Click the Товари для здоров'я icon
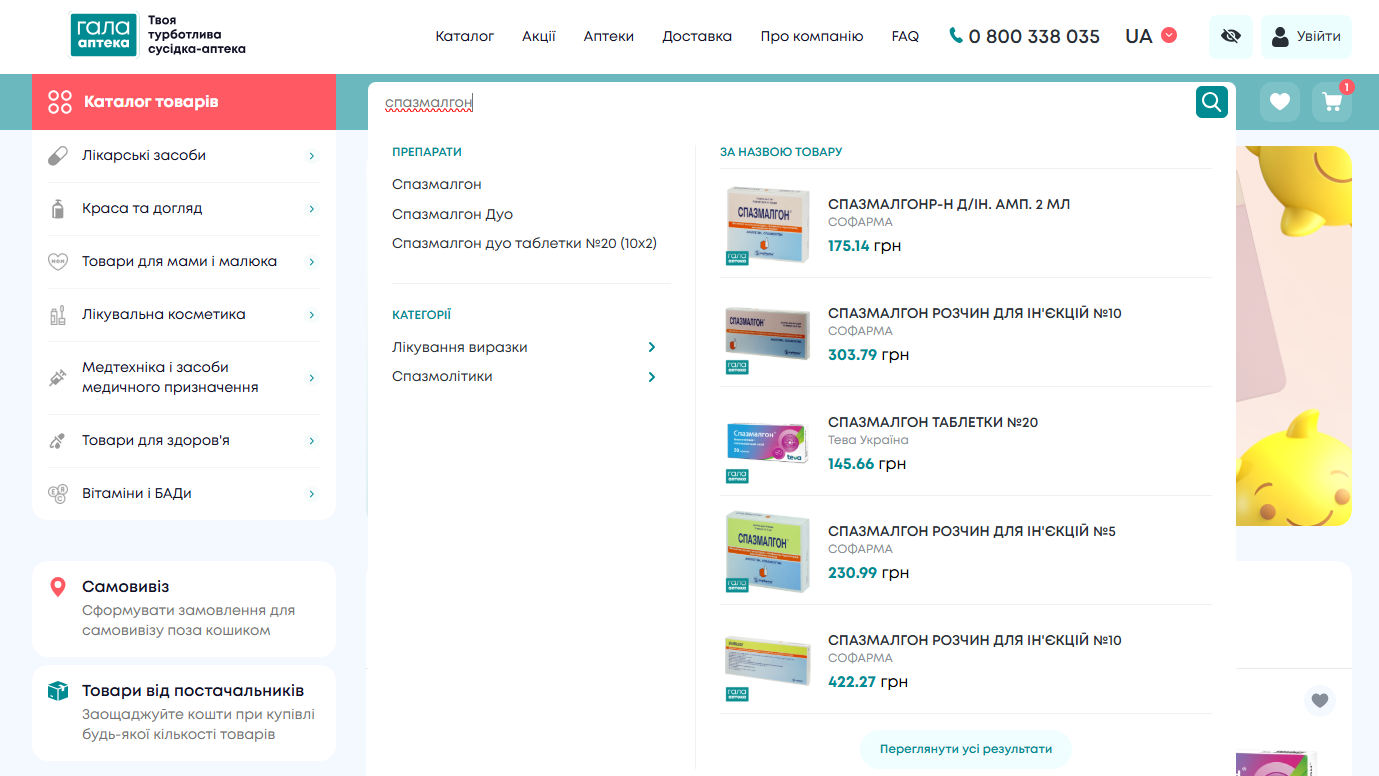The height and width of the screenshot is (776, 1379). click(x=58, y=441)
